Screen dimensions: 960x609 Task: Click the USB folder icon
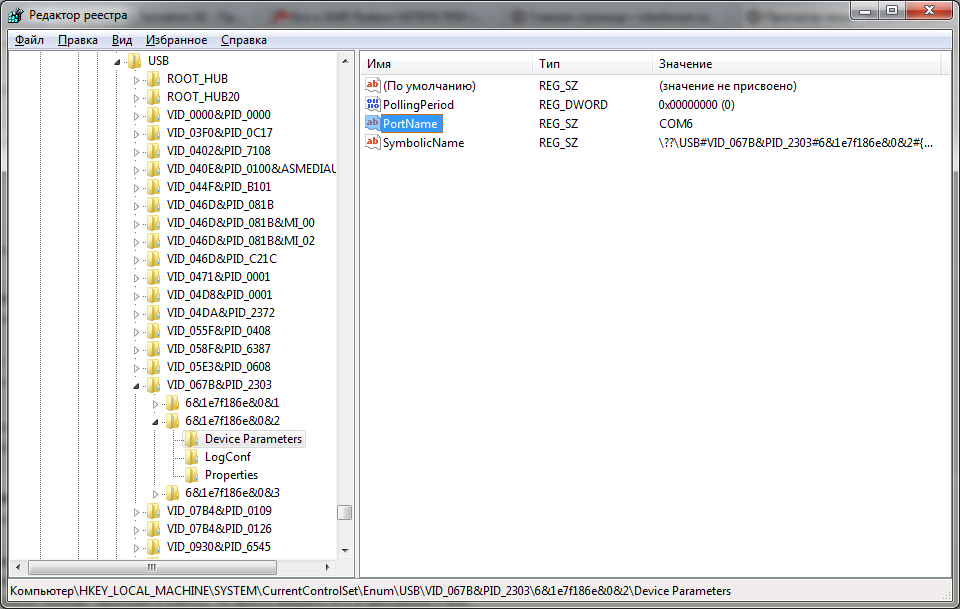coord(135,61)
